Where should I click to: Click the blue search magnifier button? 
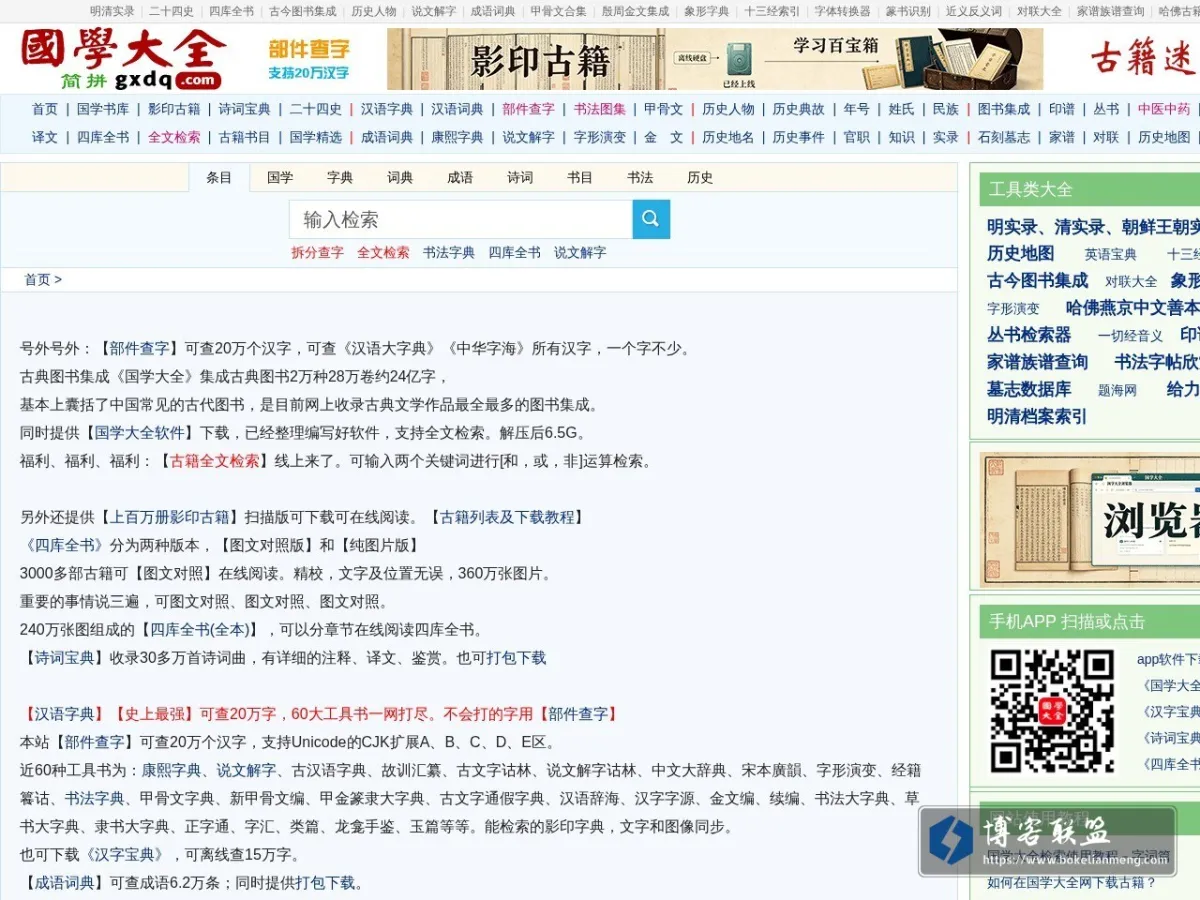pyautogui.click(x=651, y=219)
